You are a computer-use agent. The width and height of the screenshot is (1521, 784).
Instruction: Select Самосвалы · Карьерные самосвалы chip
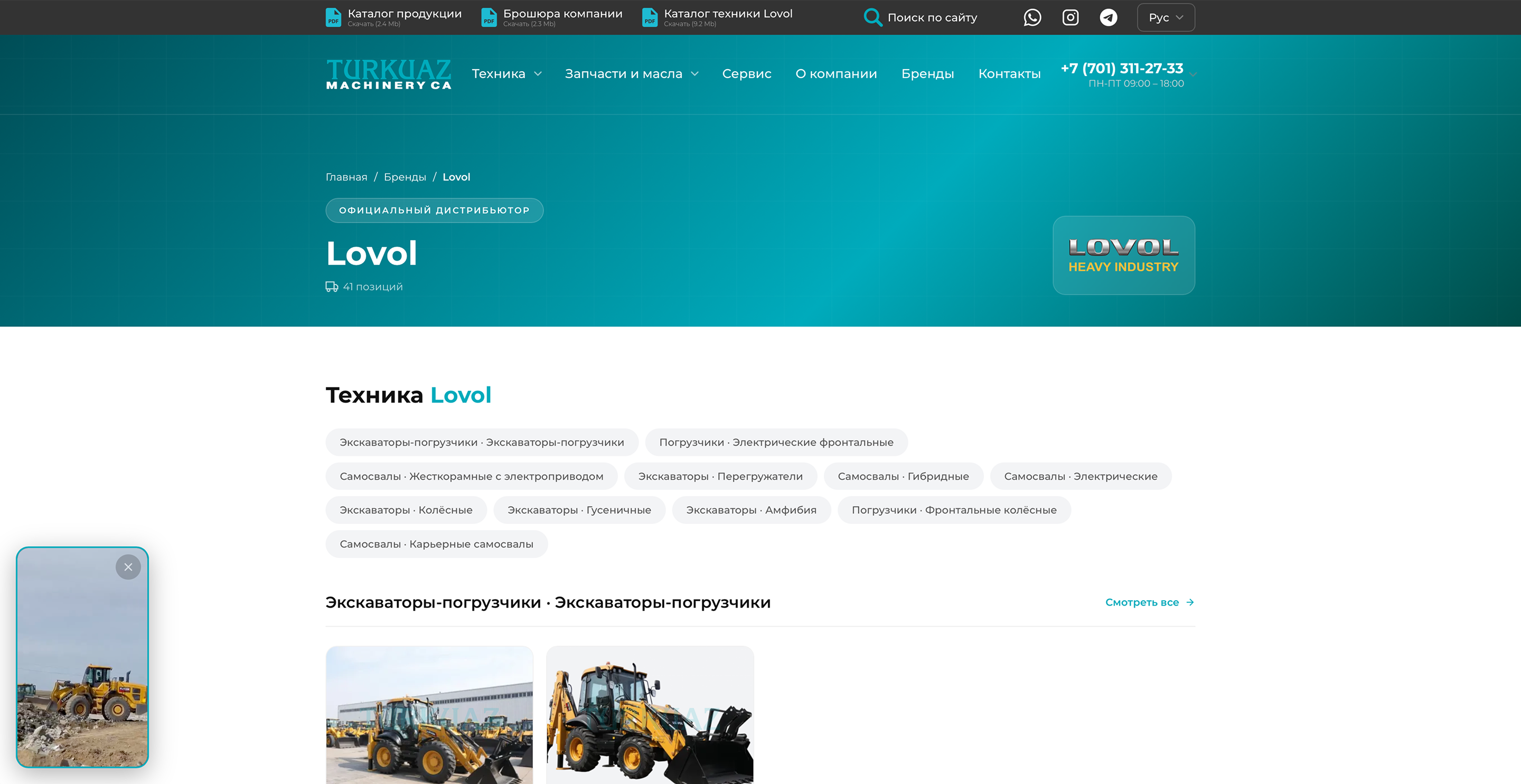(x=436, y=544)
